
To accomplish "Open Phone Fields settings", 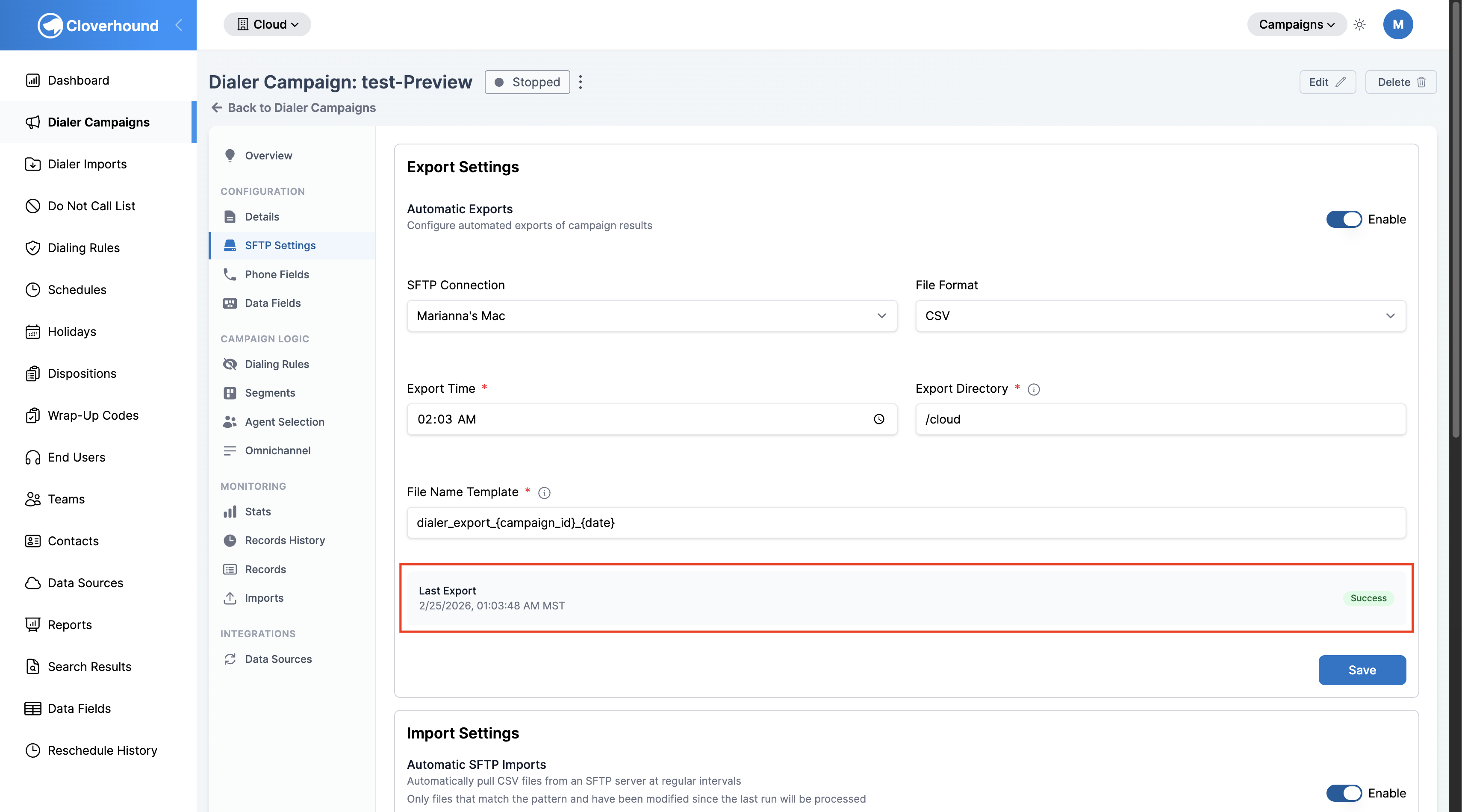I will coord(292,274).
